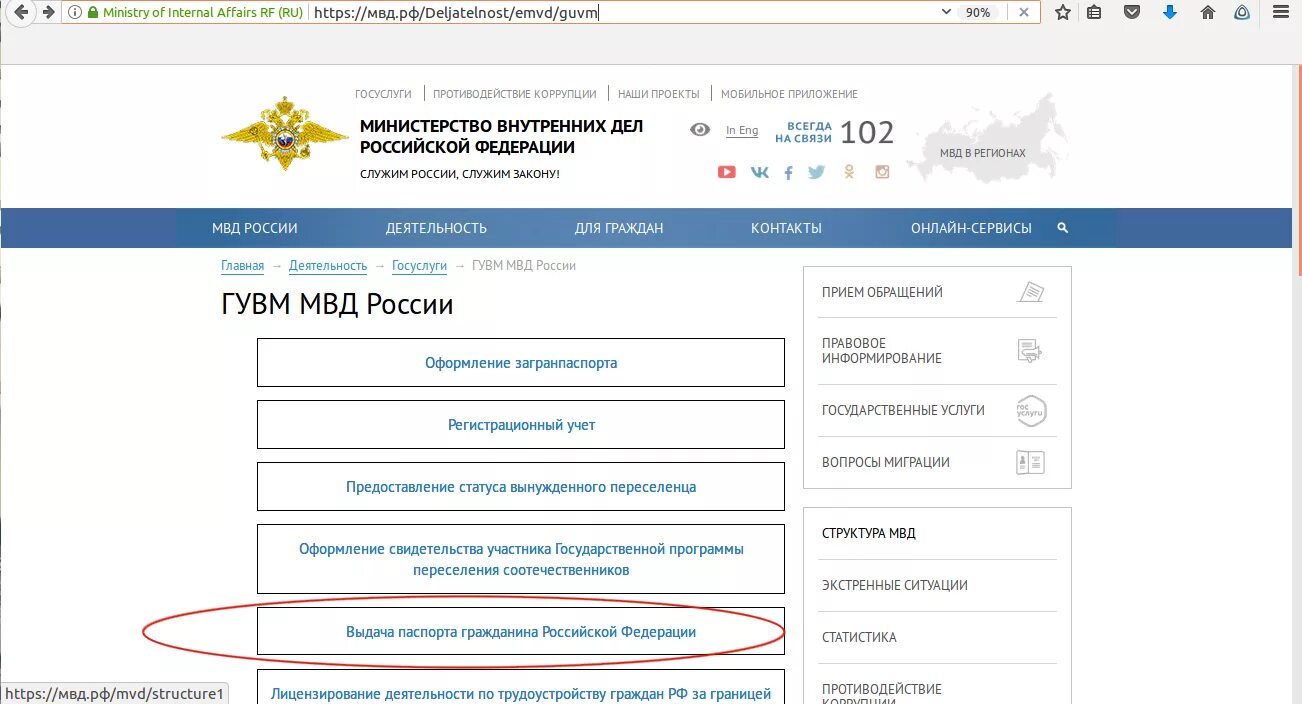Screen dimensions: 1302x704
Task: Open the bookmarks library icon
Action: pyautogui.click(x=1094, y=13)
